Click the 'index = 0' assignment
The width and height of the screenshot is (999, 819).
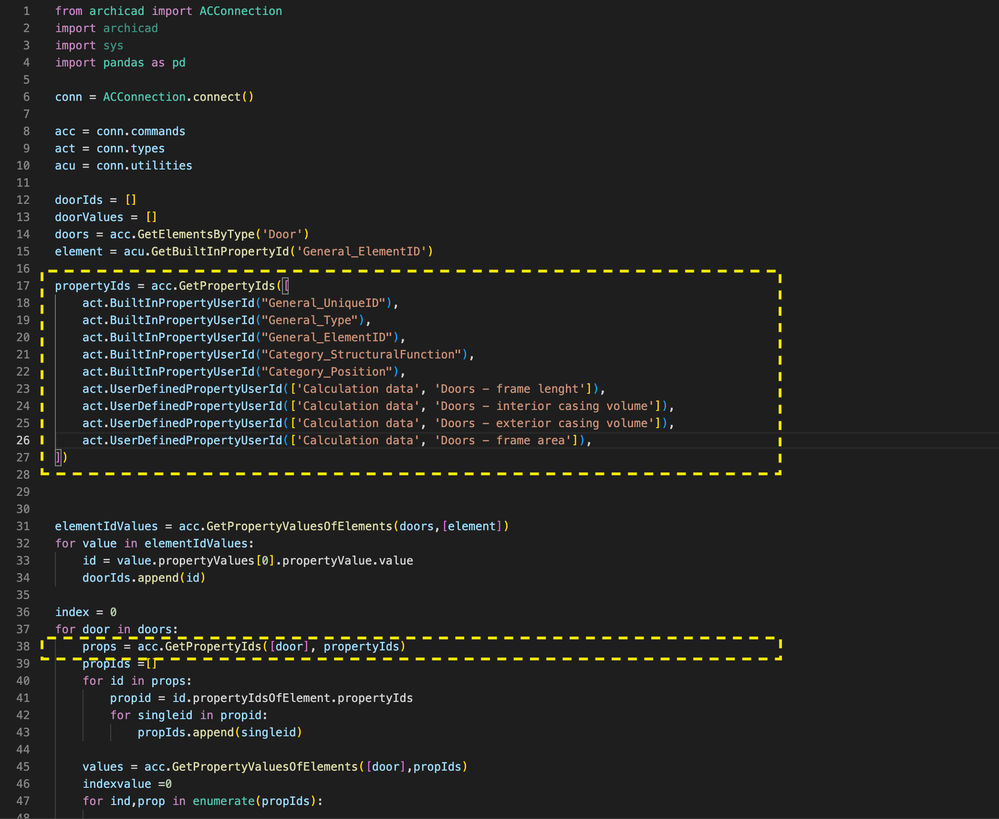(86, 612)
